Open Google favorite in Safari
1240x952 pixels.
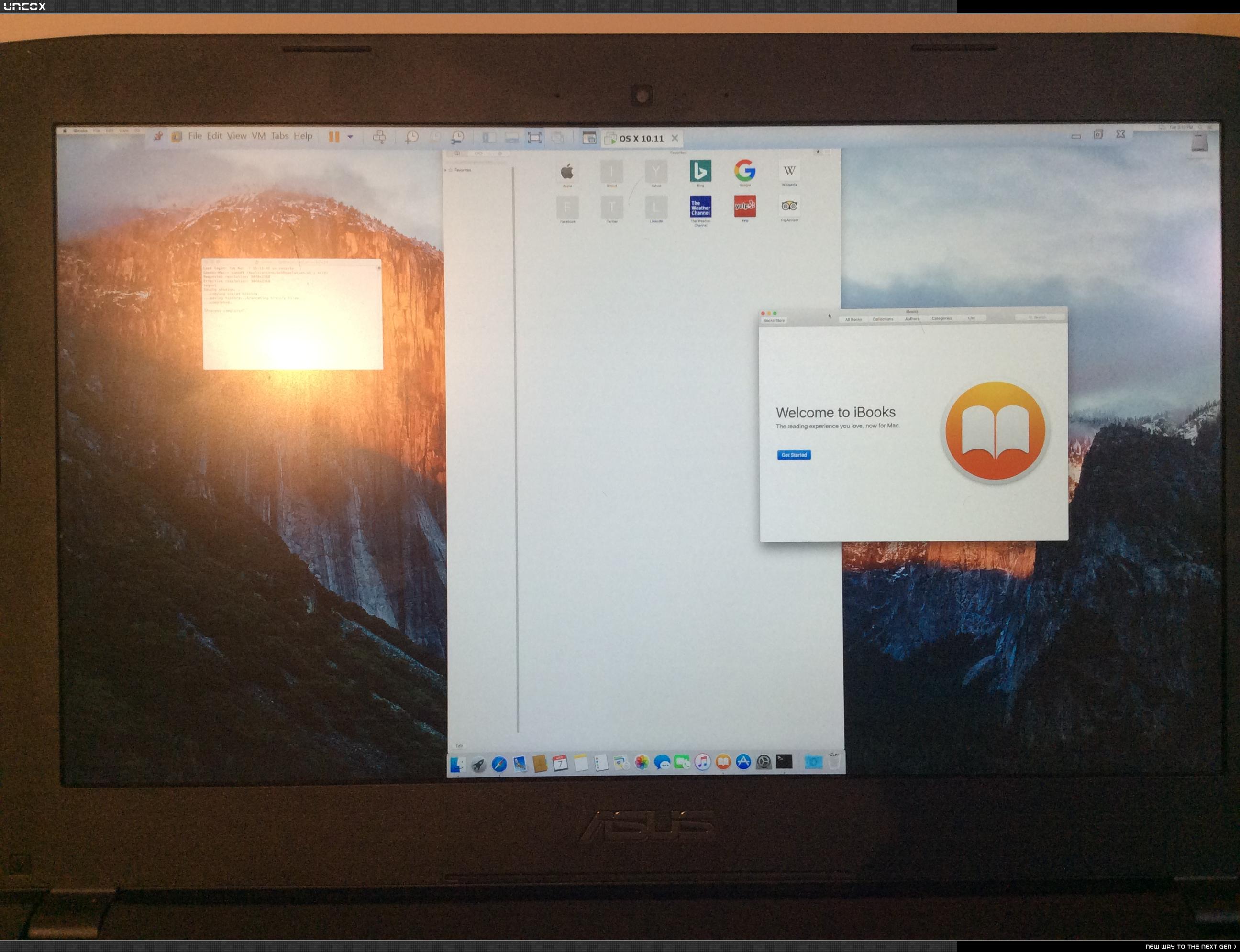(744, 172)
